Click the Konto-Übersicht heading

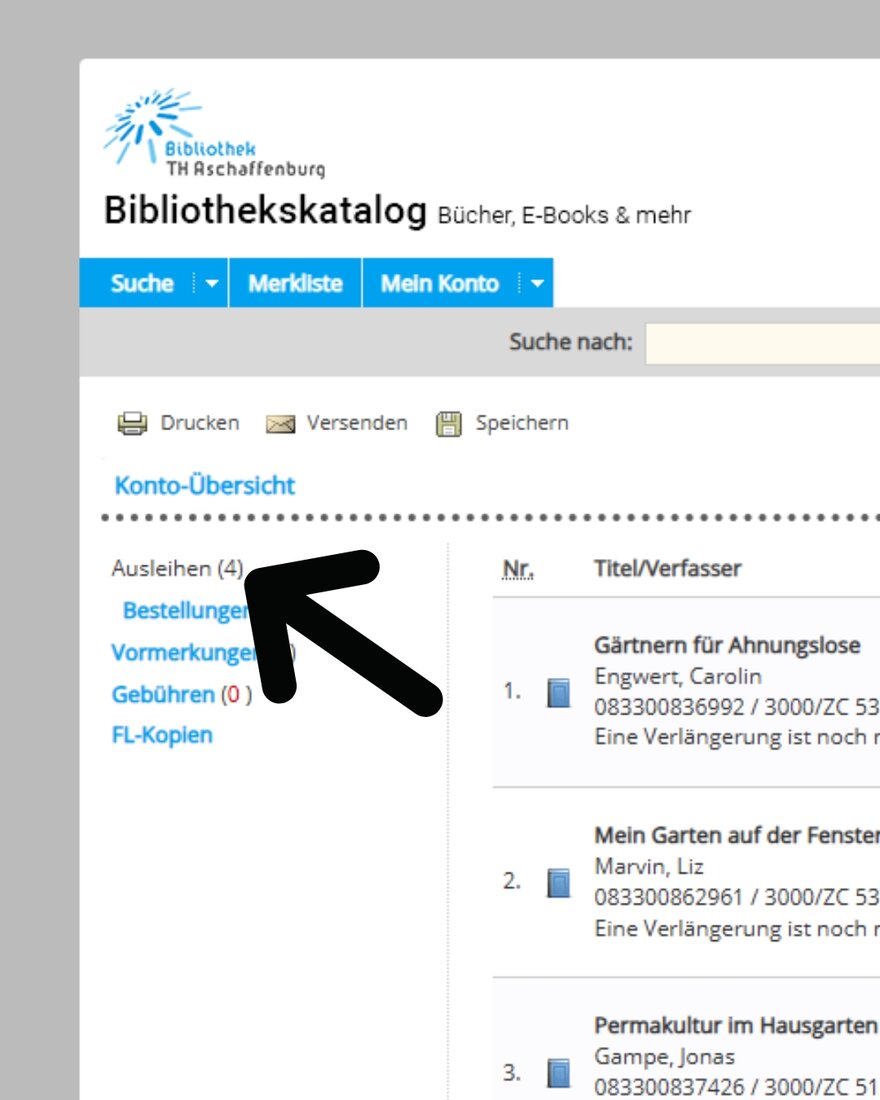point(205,485)
